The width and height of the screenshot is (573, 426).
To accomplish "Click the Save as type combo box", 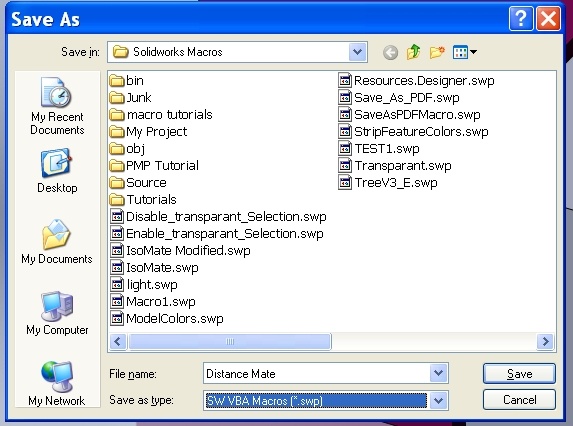I will (326, 401).
